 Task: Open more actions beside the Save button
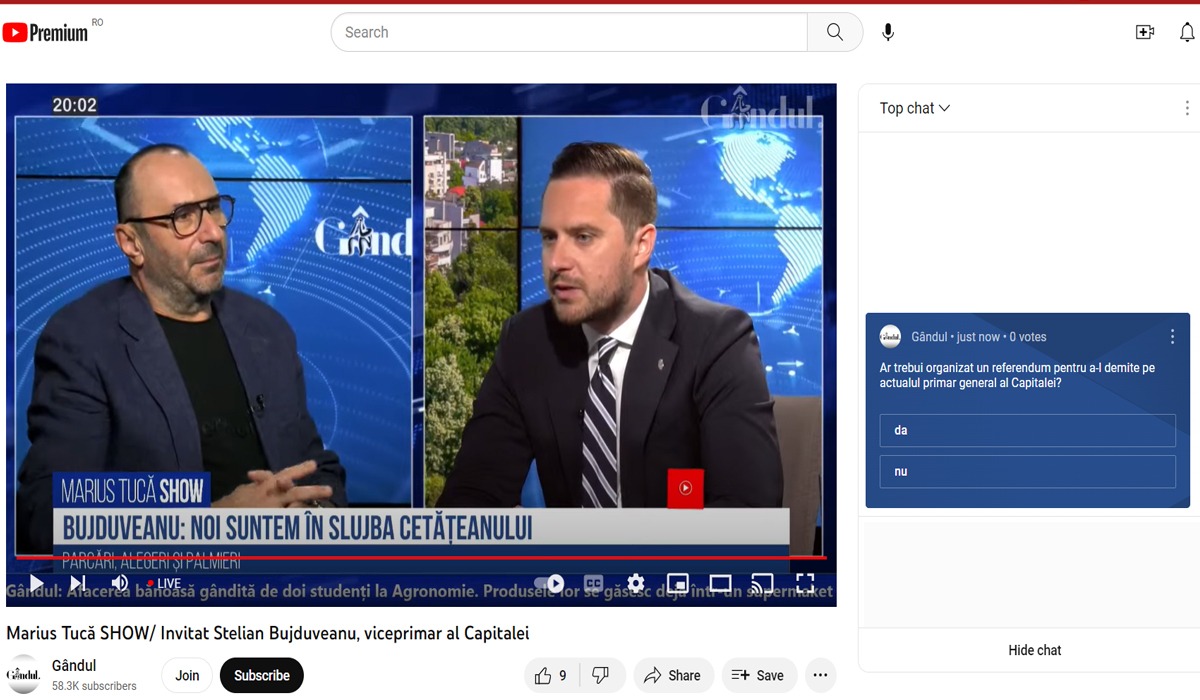pos(820,676)
